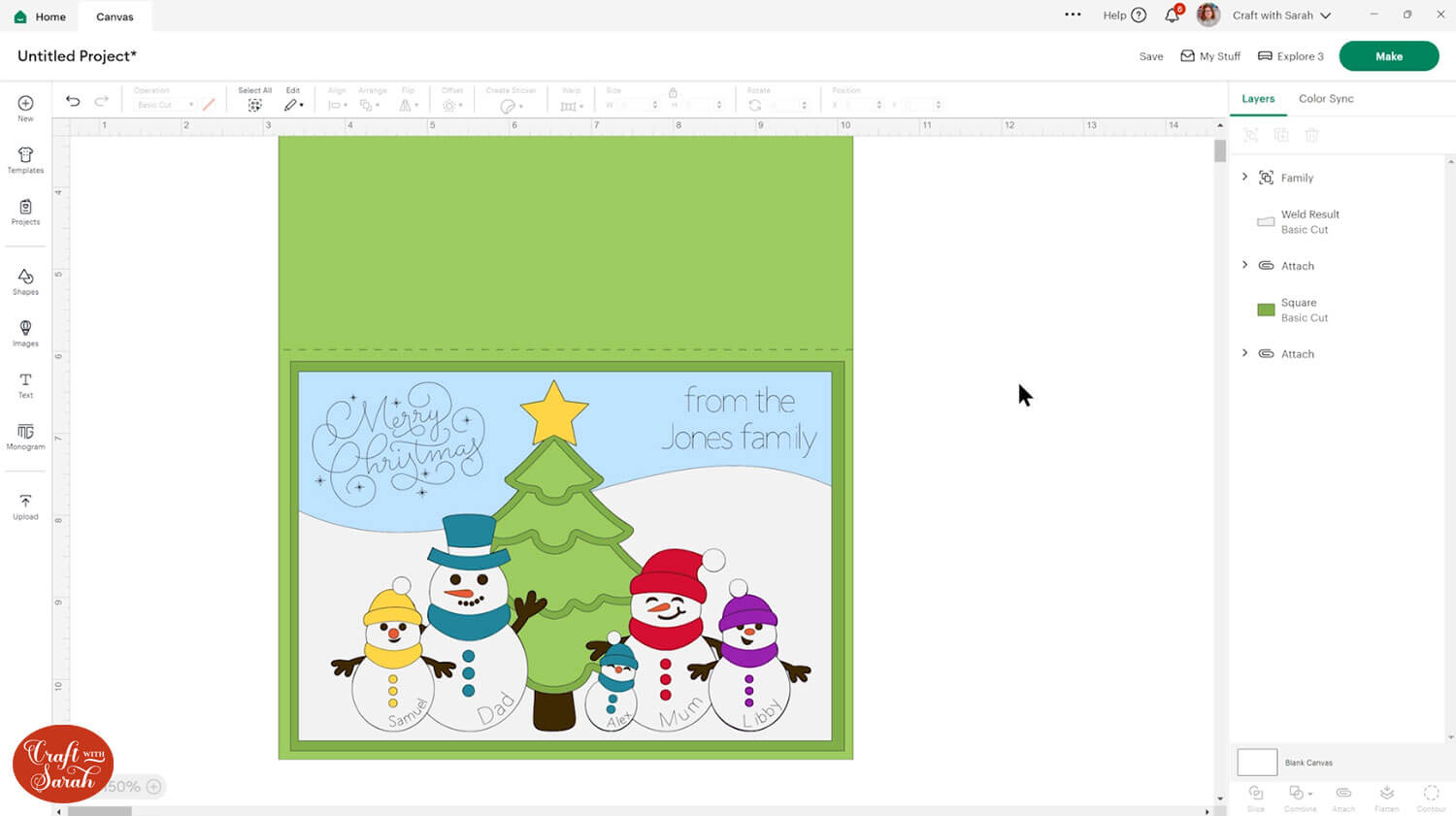This screenshot has width=1456, height=816.
Task: Click the green Square layer color swatch
Action: 1266,310
